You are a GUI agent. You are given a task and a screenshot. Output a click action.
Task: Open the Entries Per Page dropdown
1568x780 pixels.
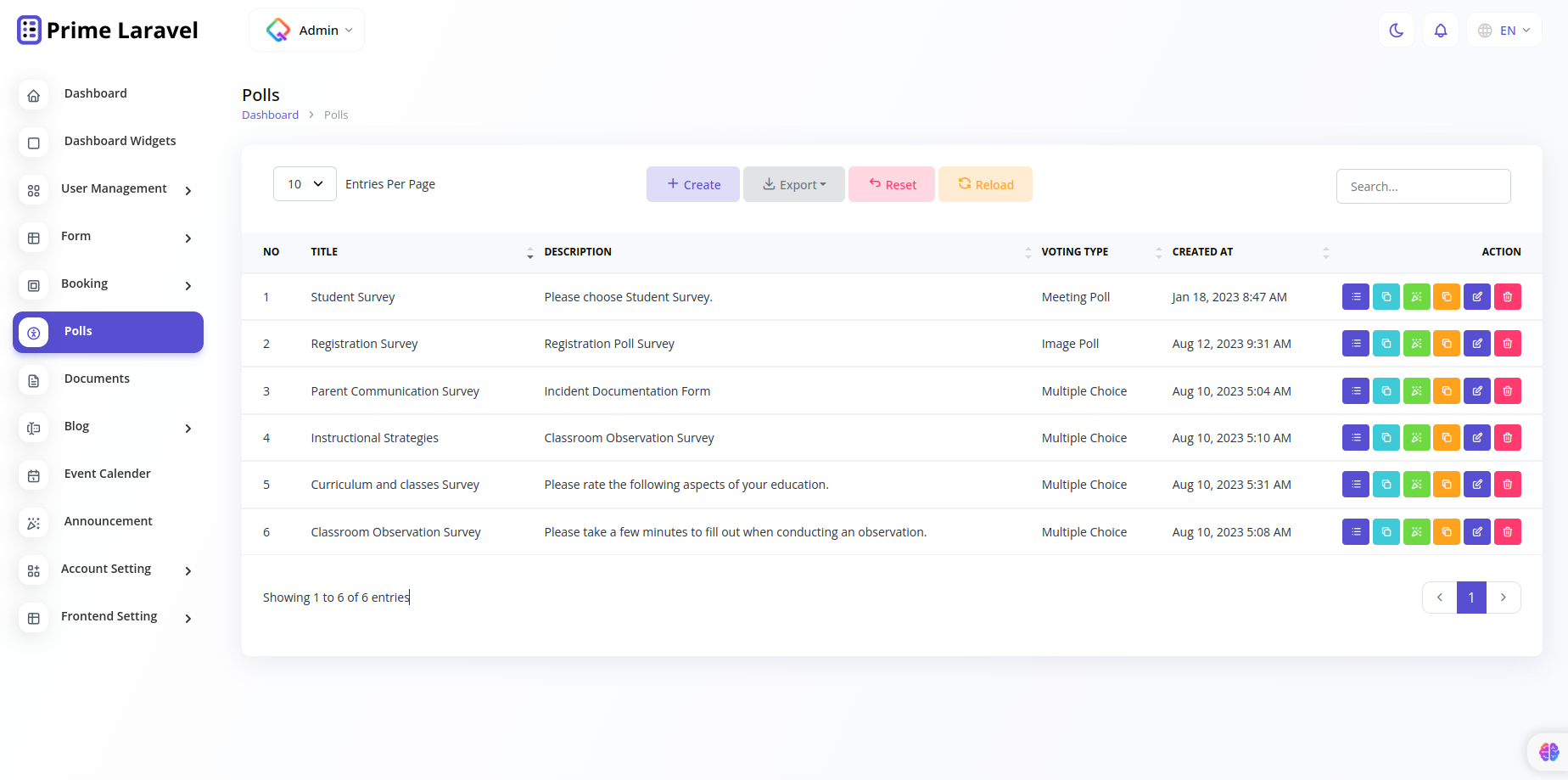(x=305, y=183)
